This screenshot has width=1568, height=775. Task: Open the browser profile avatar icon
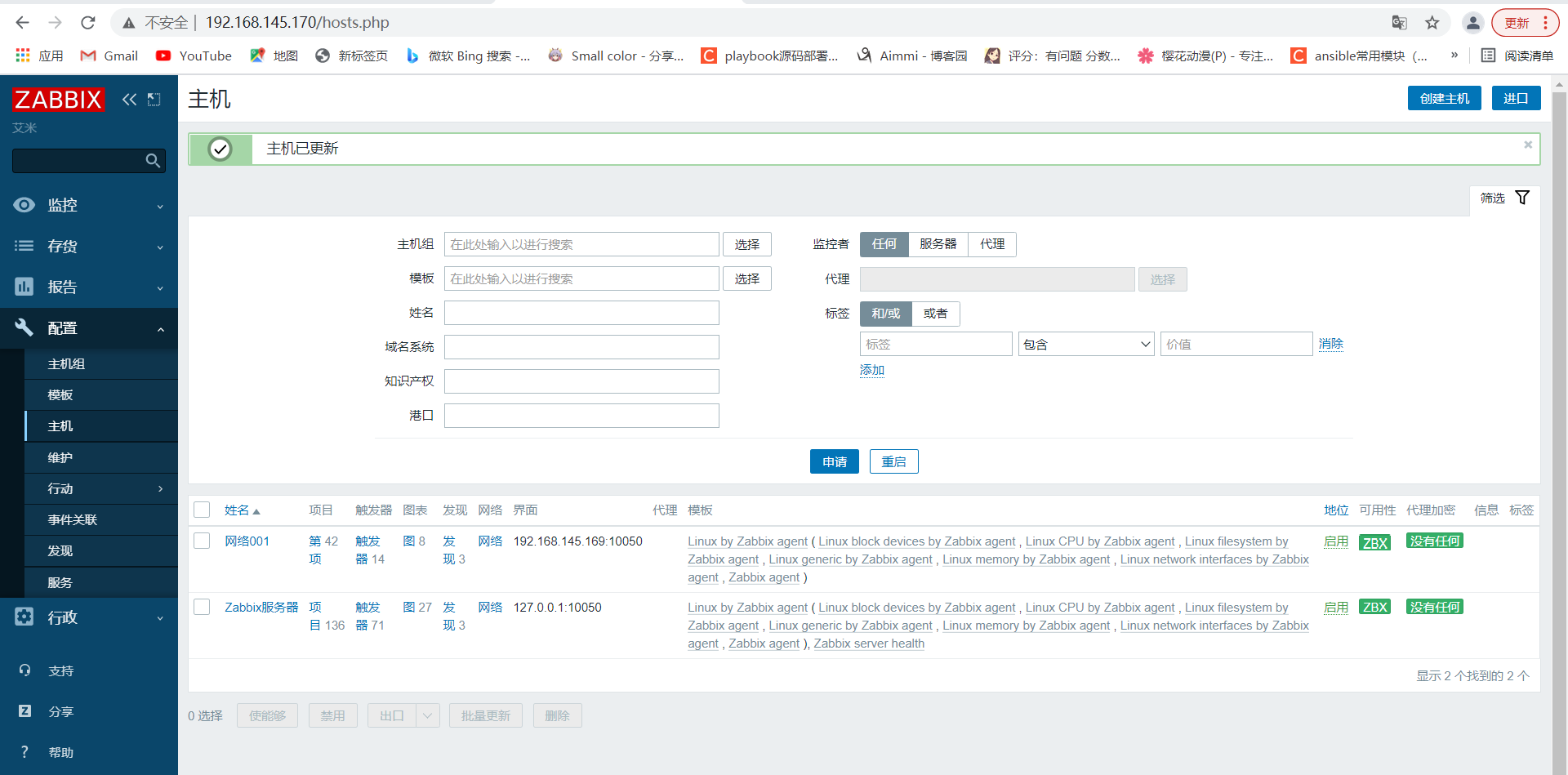pos(1472,22)
